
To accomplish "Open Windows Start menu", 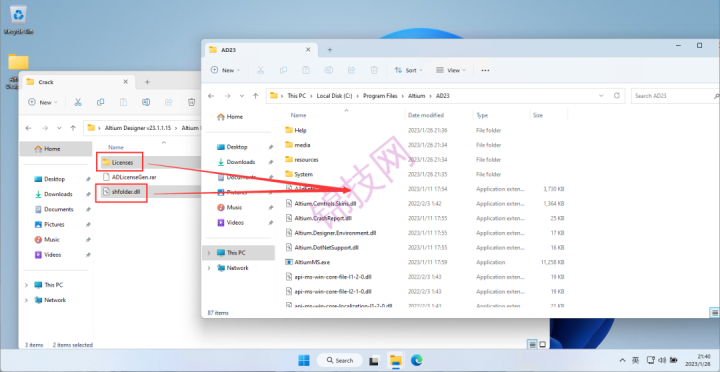I will (304, 361).
